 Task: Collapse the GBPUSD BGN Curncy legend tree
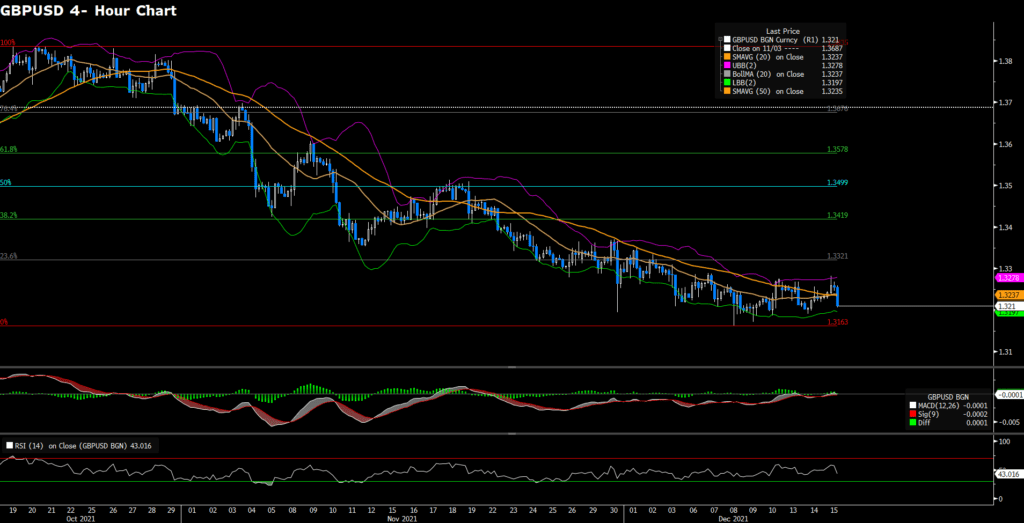[720, 40]
